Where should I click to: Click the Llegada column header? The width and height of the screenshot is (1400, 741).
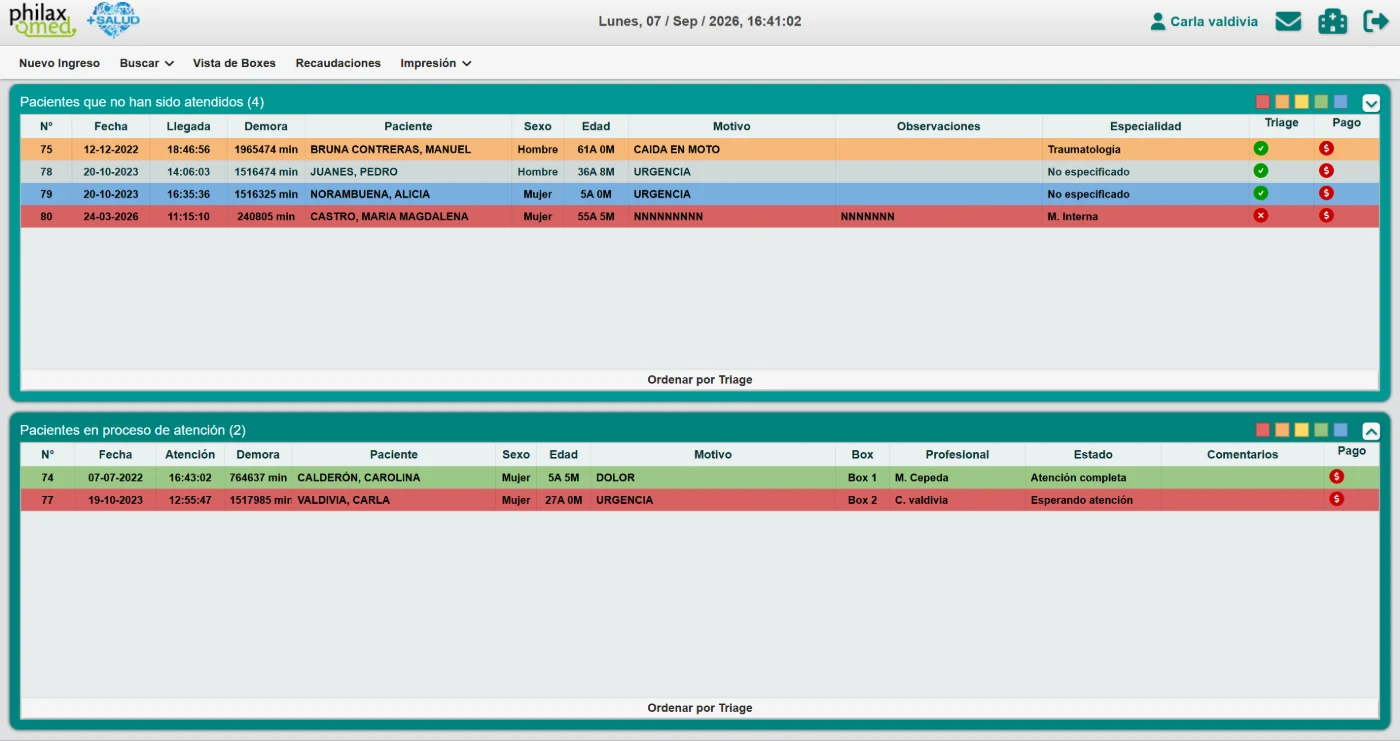[188, 126]
